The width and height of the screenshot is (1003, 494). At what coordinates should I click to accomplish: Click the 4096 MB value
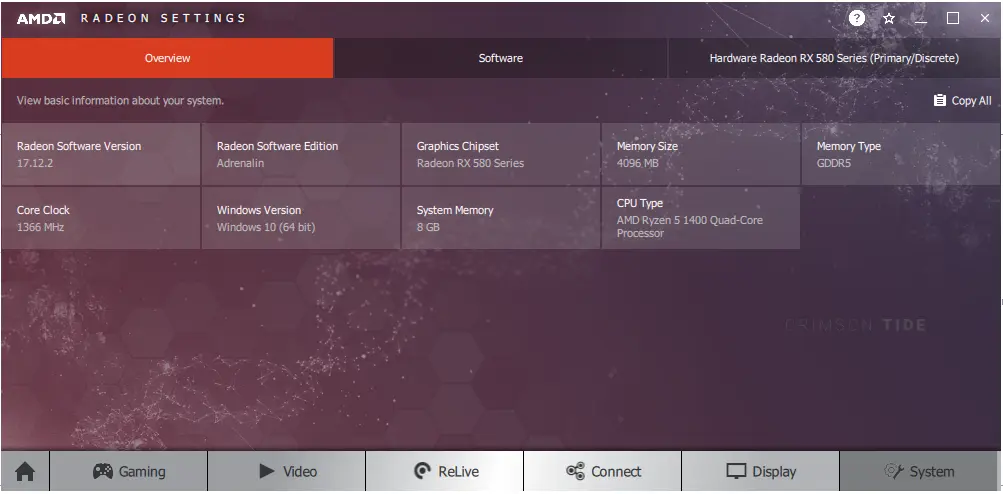tap(637, 163)
